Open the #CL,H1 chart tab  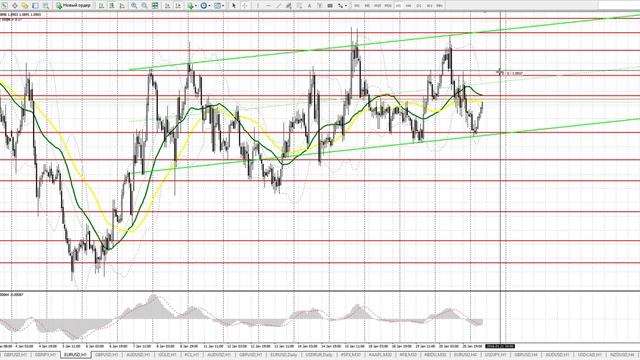point(192,355)
